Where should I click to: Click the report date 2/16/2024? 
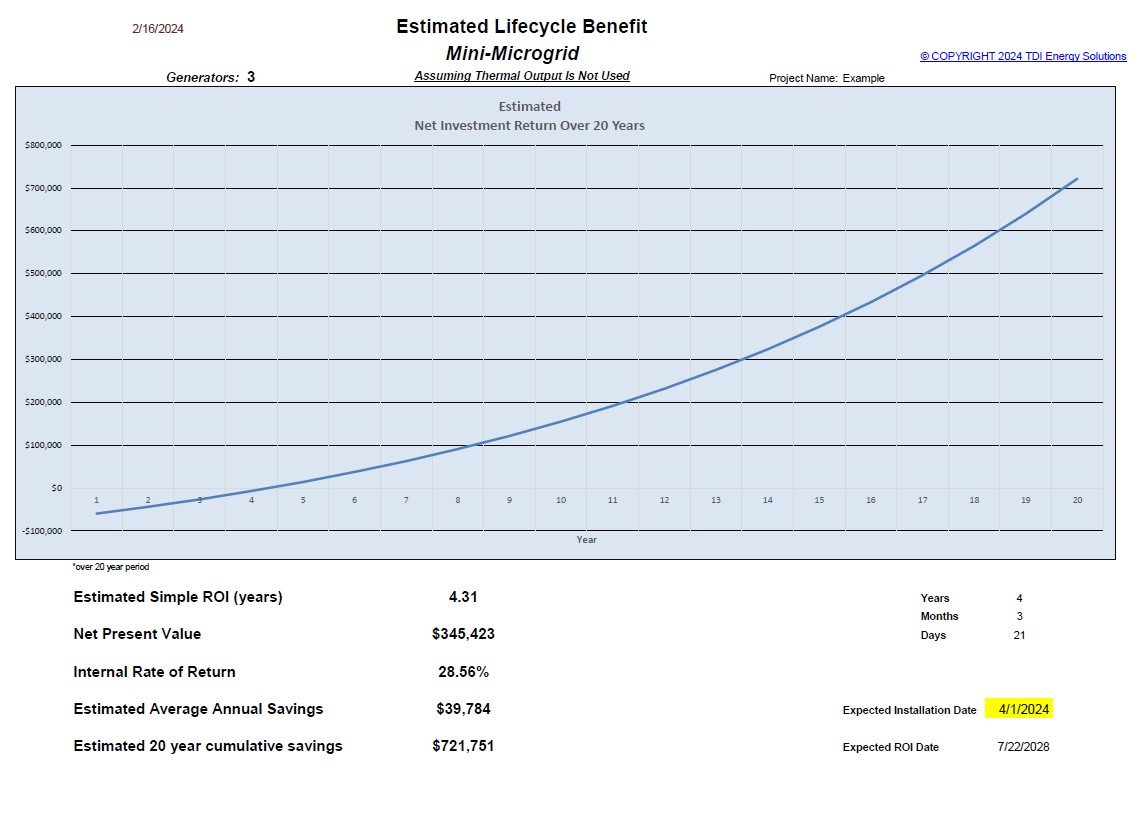coord(156,29)
